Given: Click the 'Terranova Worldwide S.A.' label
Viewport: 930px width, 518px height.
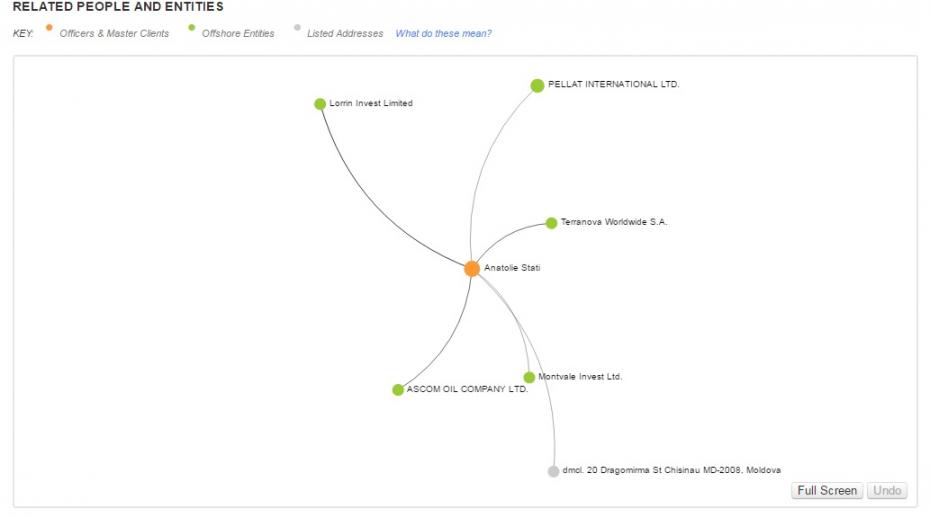Looking at the screenshot, I should (x=614, y=222).
